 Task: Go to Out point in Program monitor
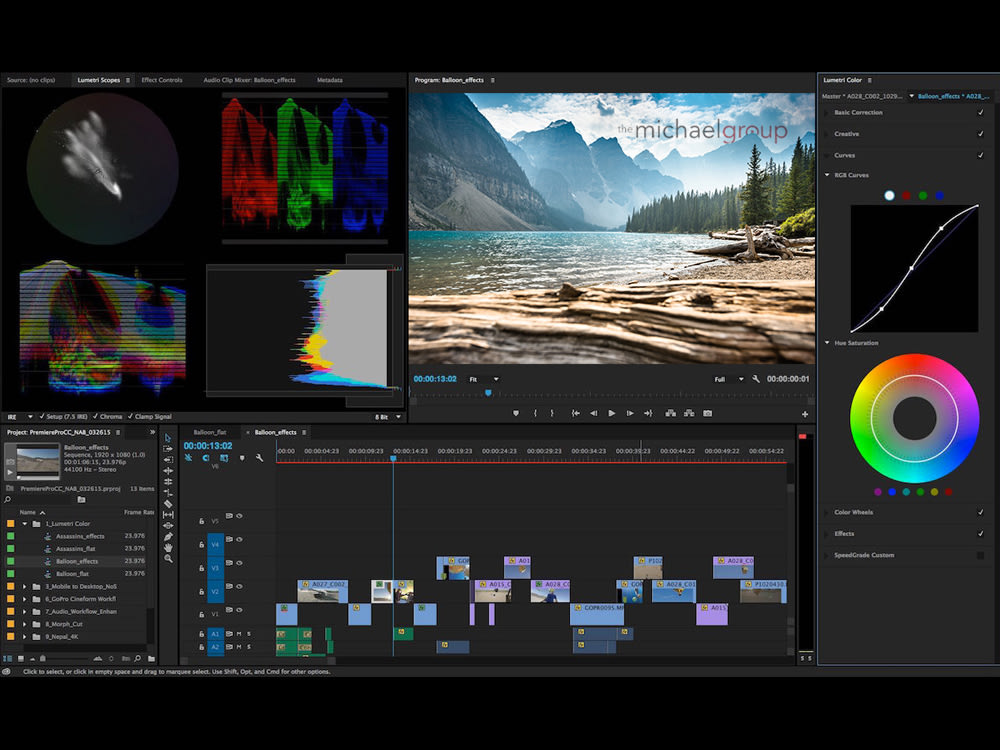click(648, 413)
